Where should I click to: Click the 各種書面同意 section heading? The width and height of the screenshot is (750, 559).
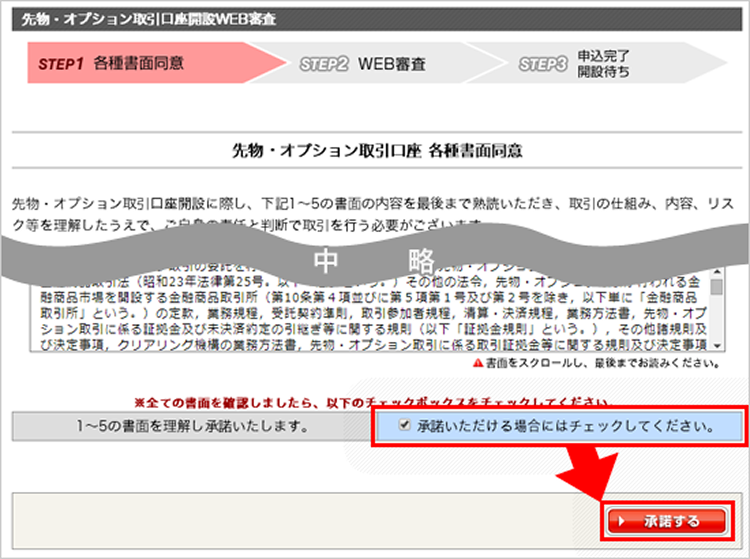[x=375, y=151]
